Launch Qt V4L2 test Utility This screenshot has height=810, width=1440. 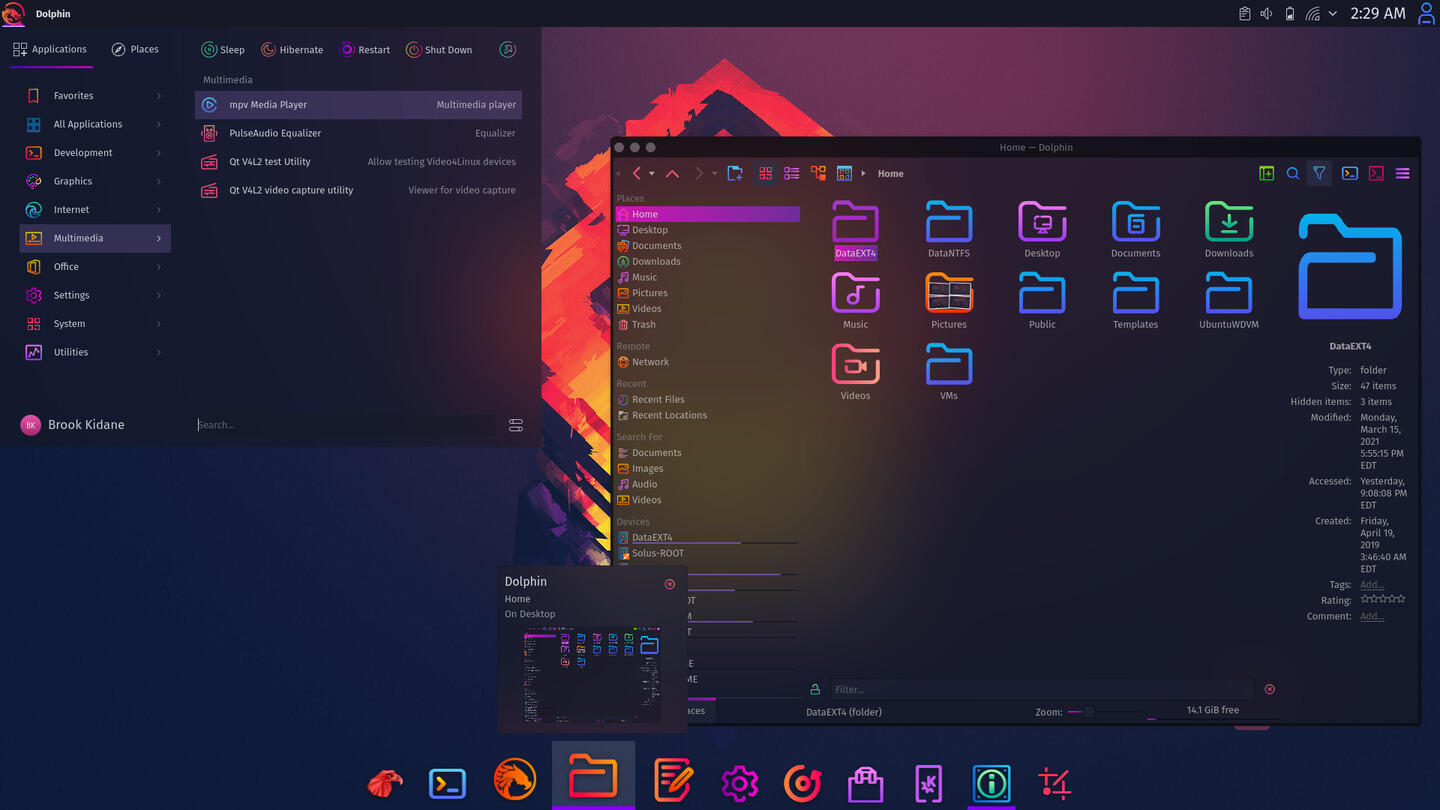tap(358, 162)
